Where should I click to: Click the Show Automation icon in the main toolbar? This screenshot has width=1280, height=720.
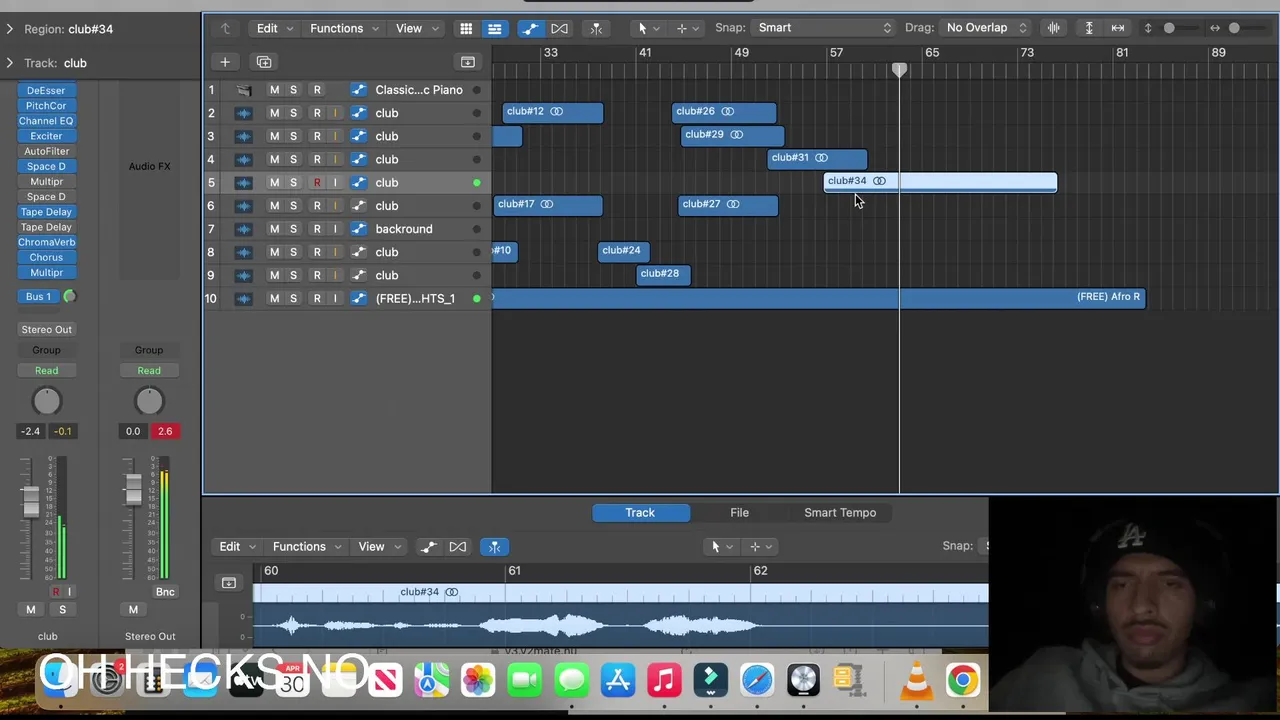[x=530, y=28]
